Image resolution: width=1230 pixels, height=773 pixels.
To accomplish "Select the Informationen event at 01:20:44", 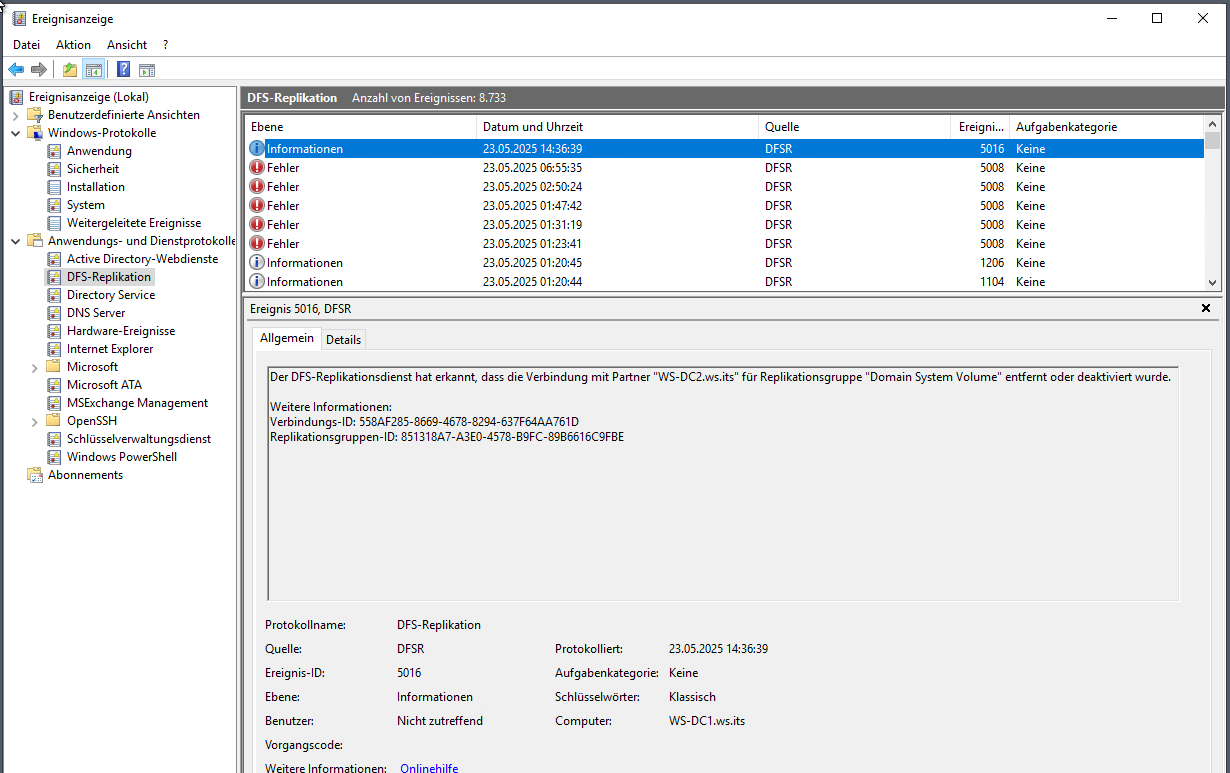I will 725,282.
